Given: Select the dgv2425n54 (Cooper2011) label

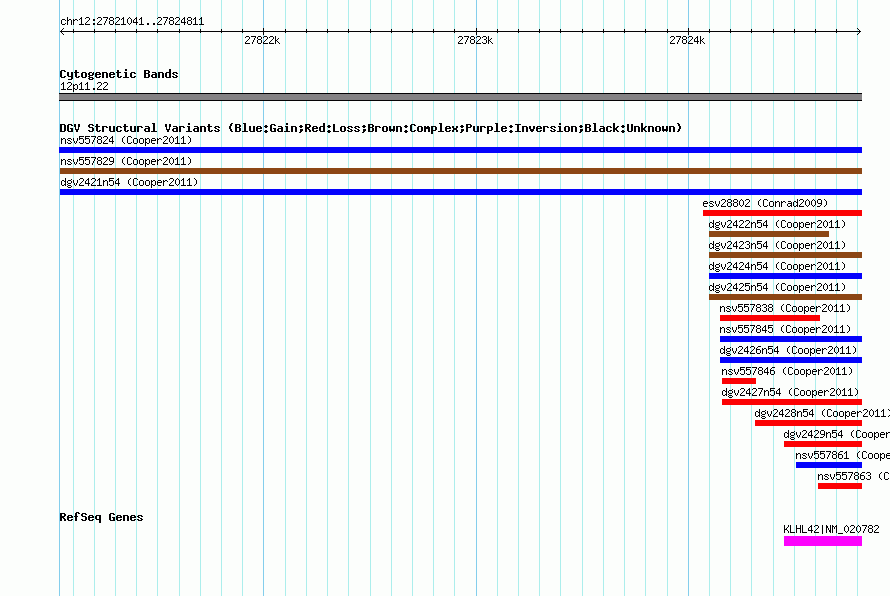Looking at the screenshot, I should 777,287.
